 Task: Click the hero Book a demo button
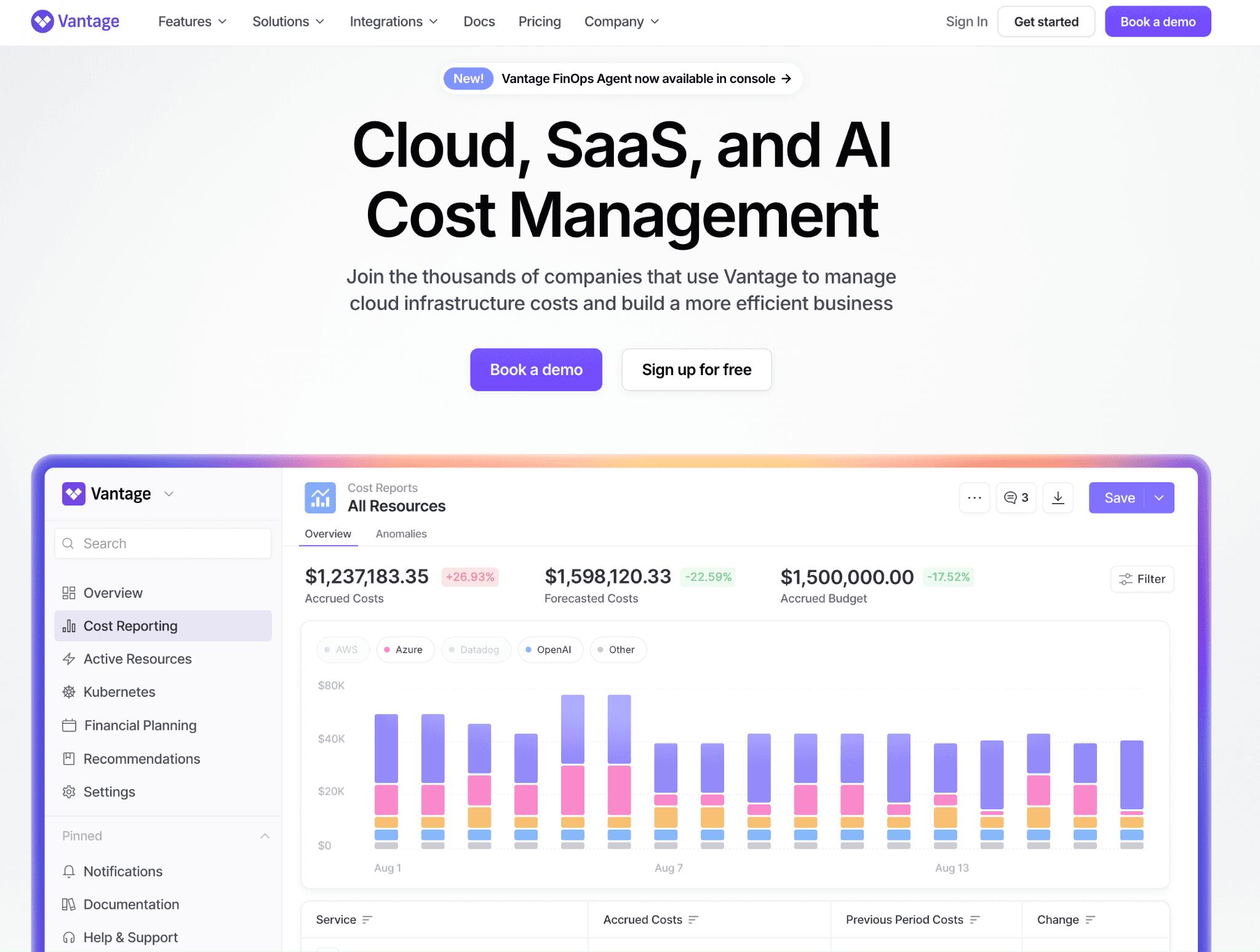536,370
